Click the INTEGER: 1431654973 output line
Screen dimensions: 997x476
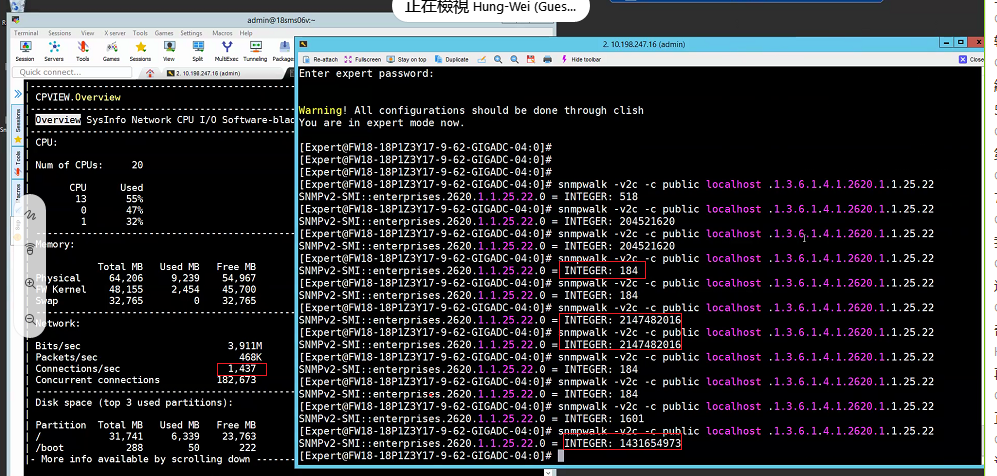click(x=622, y=443)
